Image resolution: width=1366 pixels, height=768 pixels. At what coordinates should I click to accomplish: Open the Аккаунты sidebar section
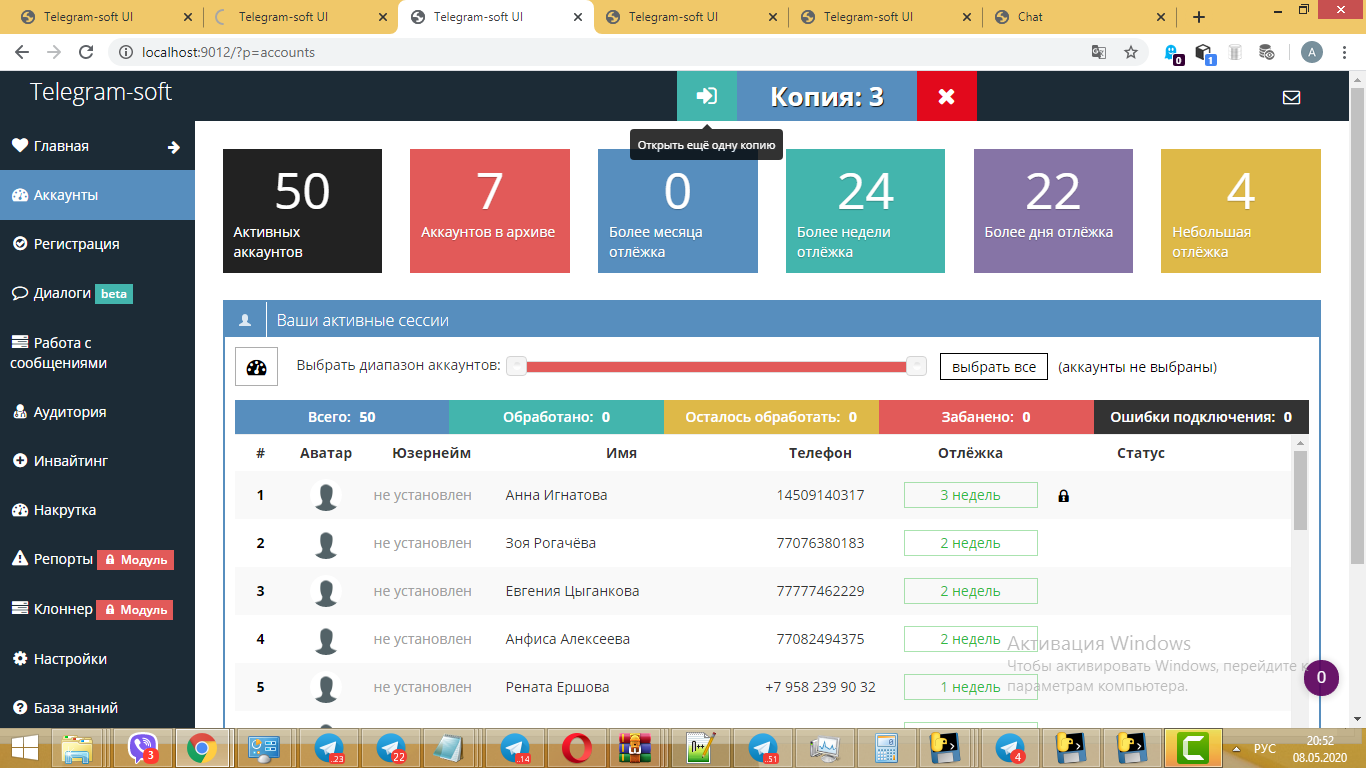click(x=97, y=195)
